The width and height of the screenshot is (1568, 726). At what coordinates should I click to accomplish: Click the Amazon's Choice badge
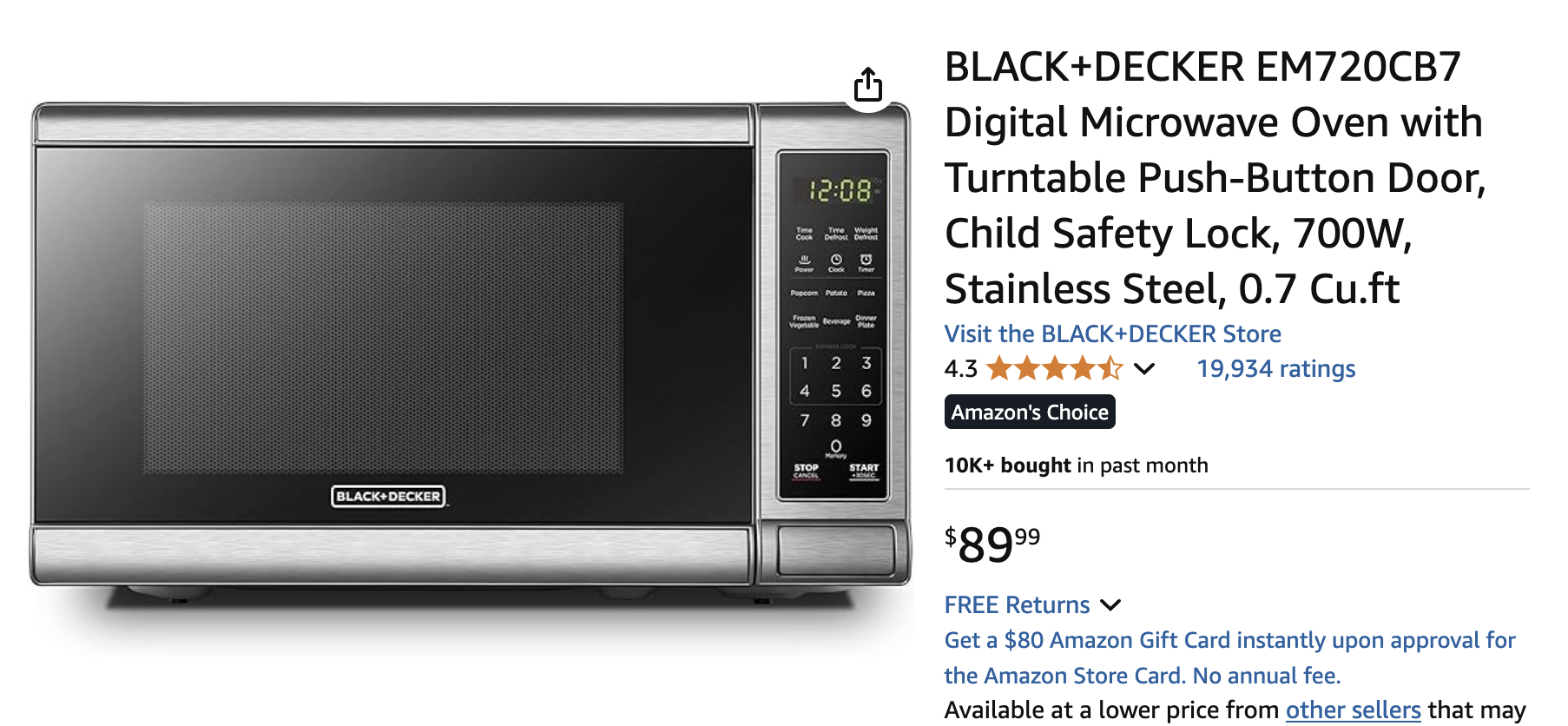click(x=1030, y=412)
